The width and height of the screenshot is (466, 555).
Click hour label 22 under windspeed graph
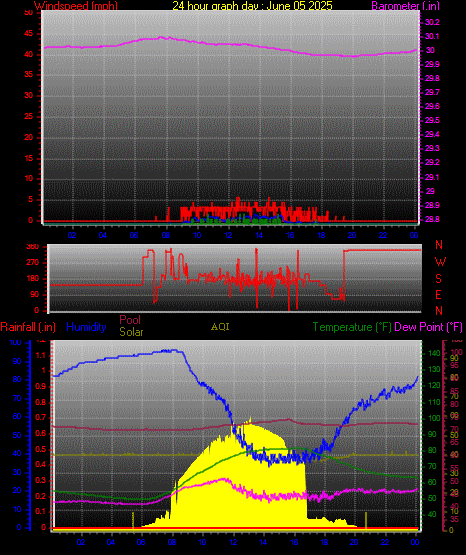[383, 235]
